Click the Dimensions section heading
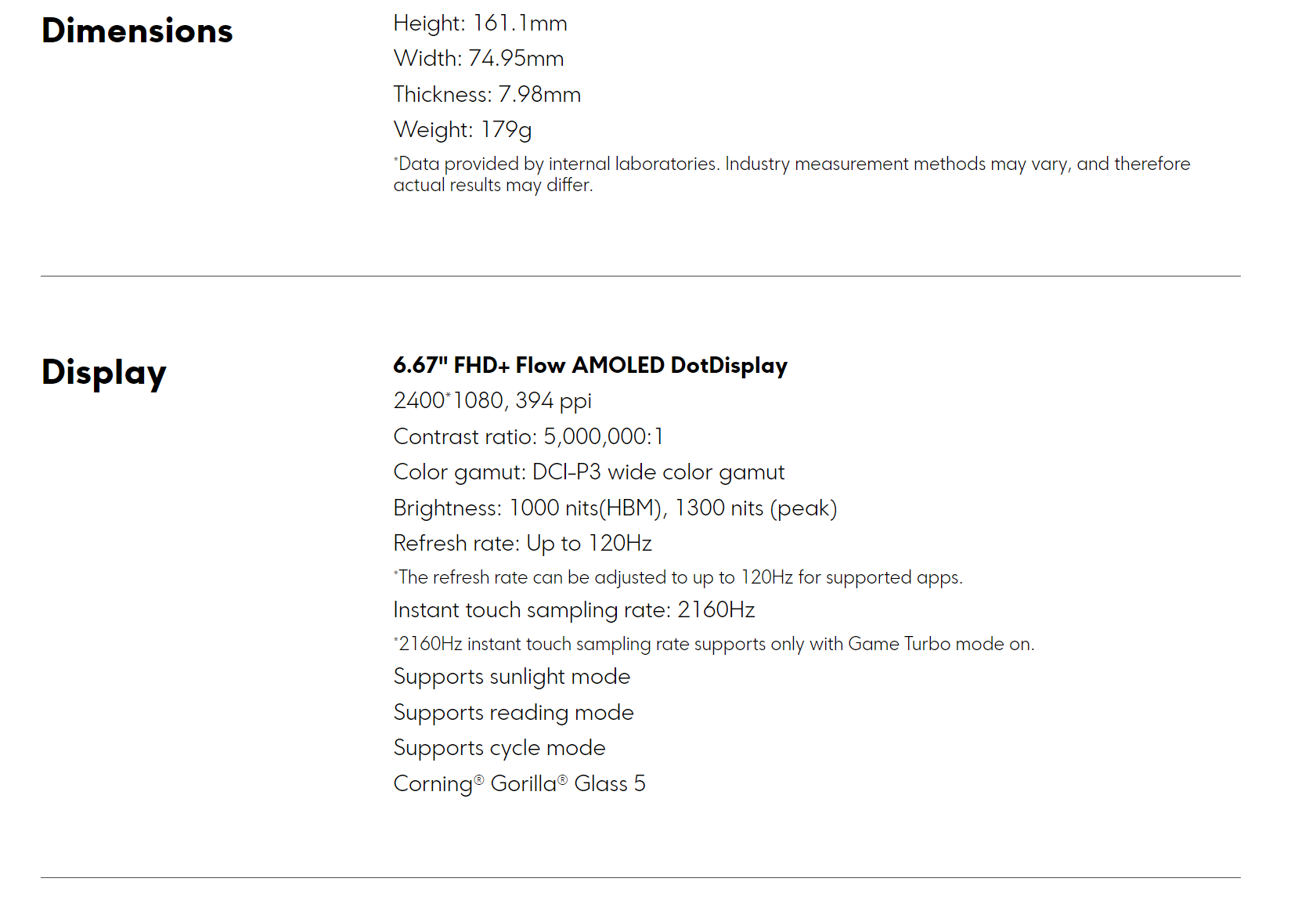1316x900 pixels. 137,31
